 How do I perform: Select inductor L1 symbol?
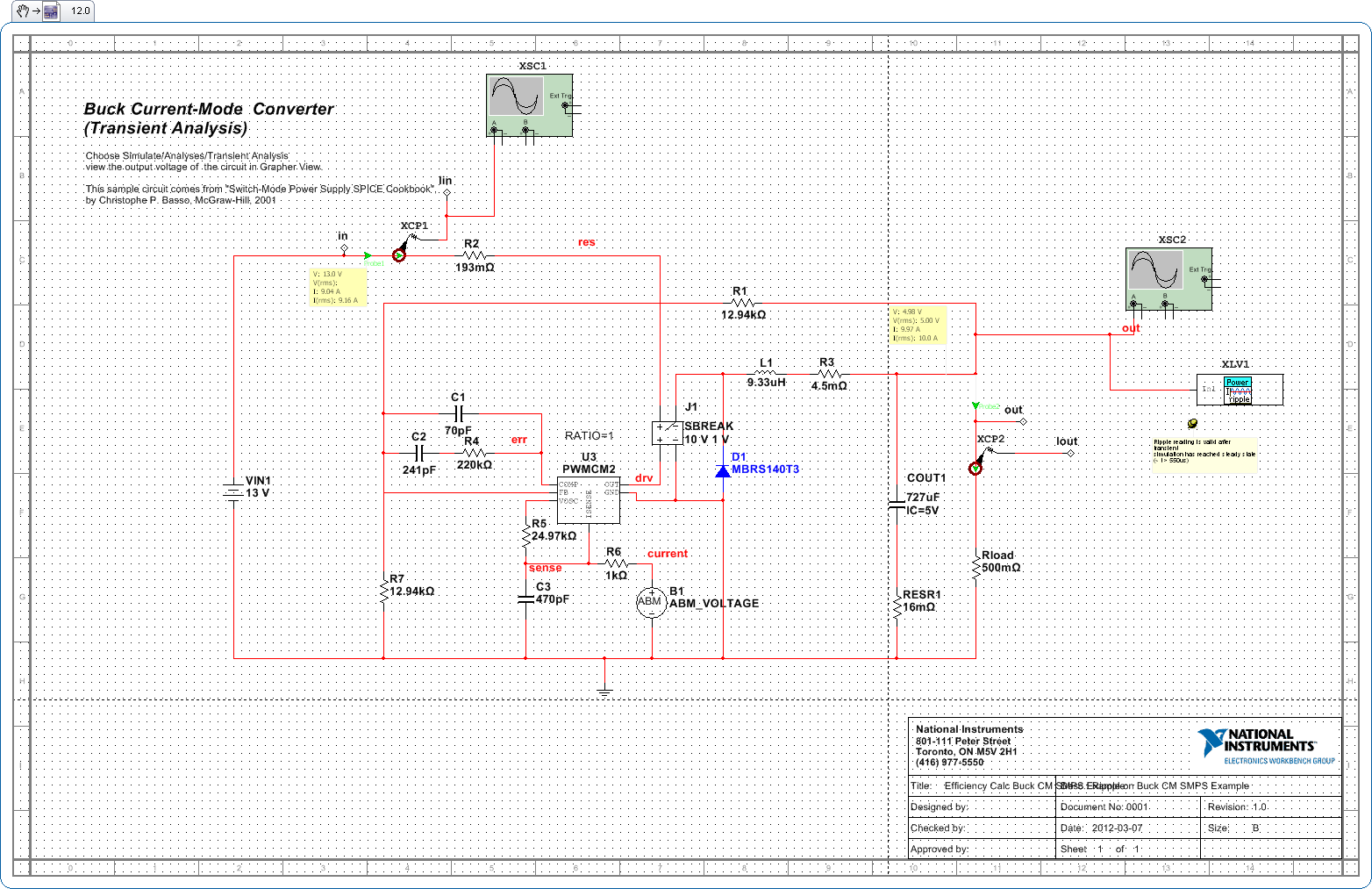click(x=767, y=374)
